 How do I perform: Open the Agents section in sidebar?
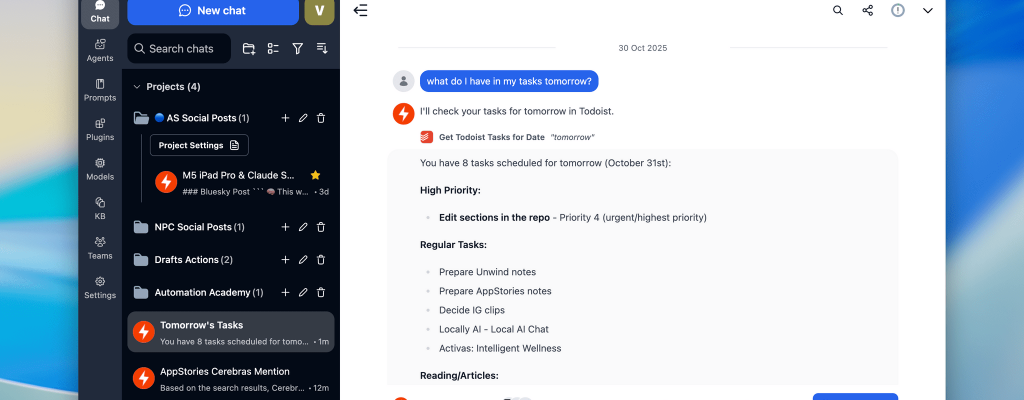(x=100, y=49)
